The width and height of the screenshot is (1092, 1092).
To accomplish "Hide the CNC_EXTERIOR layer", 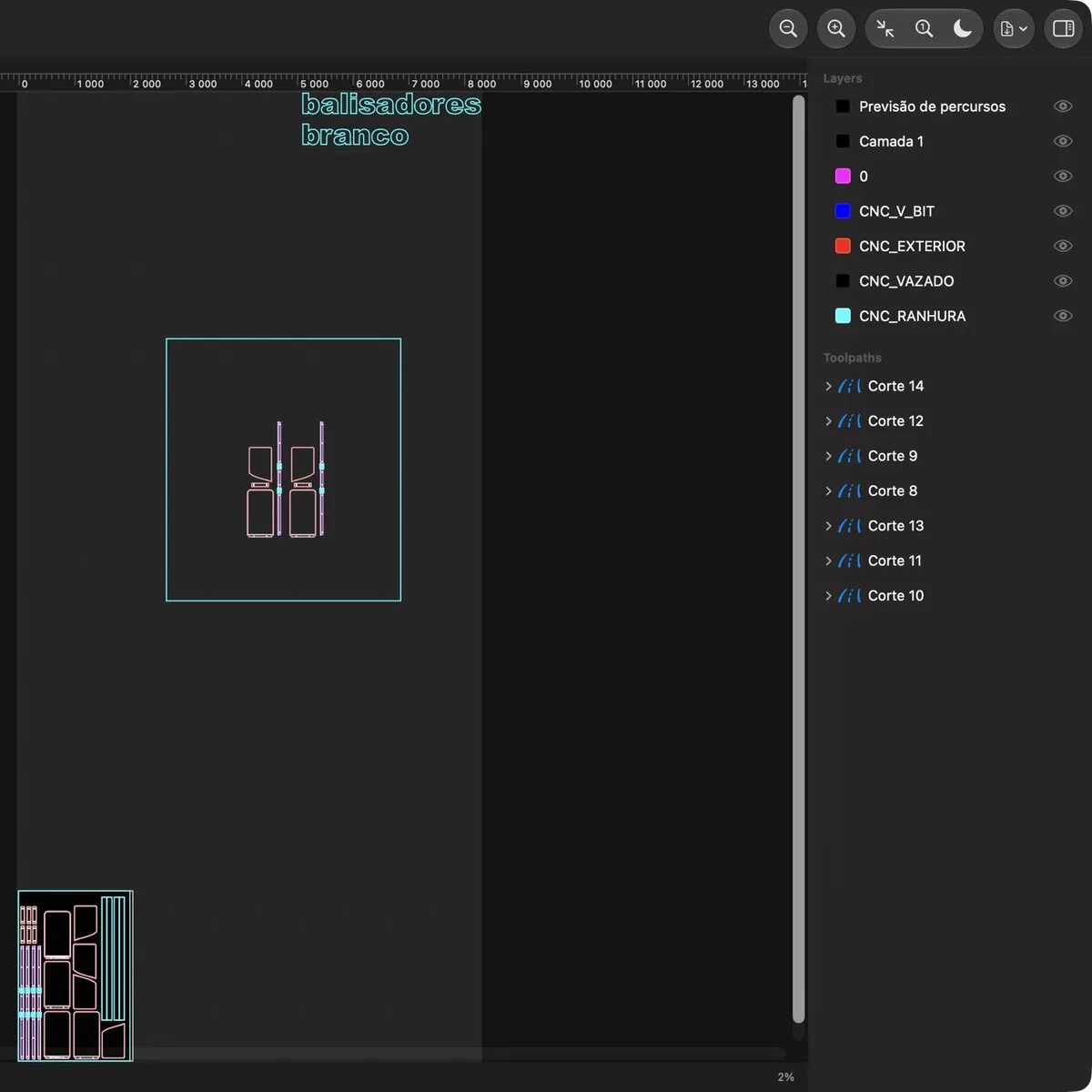I will 1063,246.
